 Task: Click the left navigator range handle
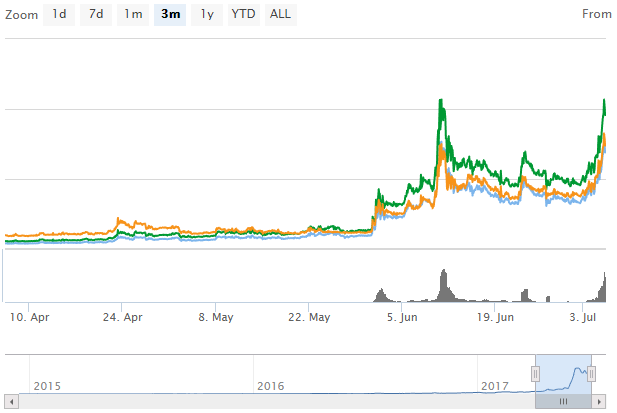pos(536,374)
